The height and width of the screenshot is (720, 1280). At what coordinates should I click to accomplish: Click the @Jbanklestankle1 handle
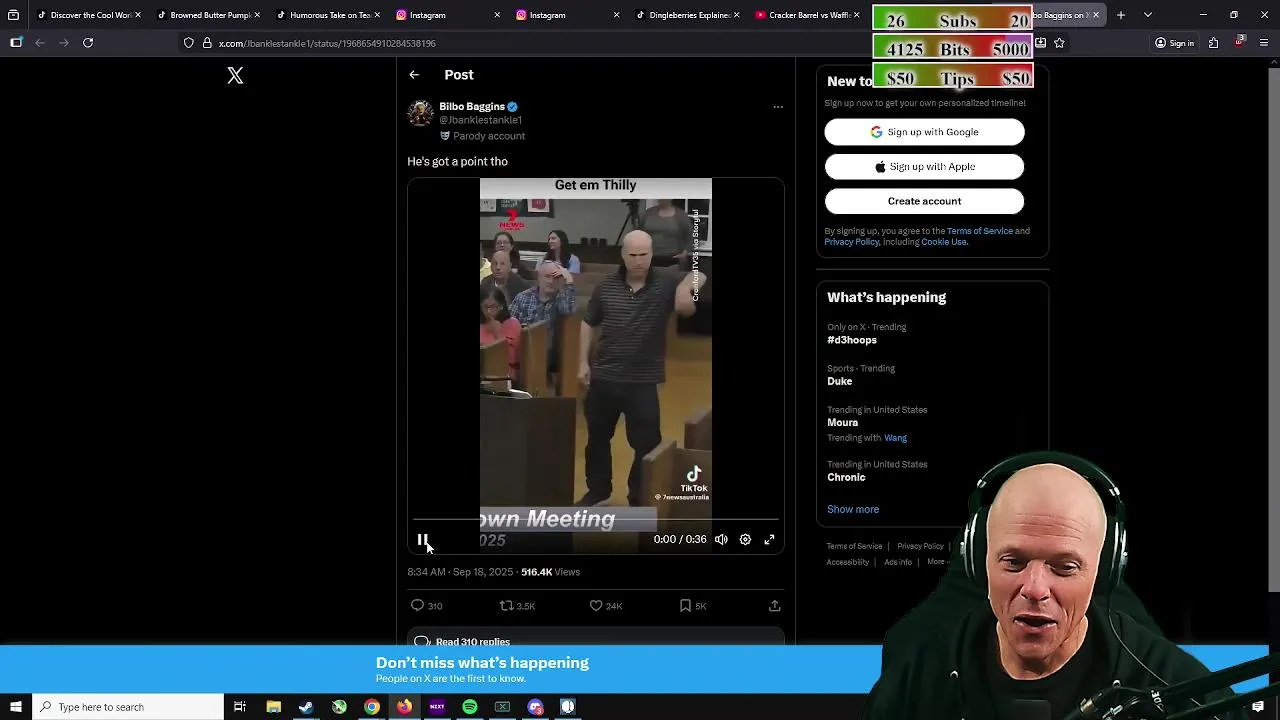480,120
